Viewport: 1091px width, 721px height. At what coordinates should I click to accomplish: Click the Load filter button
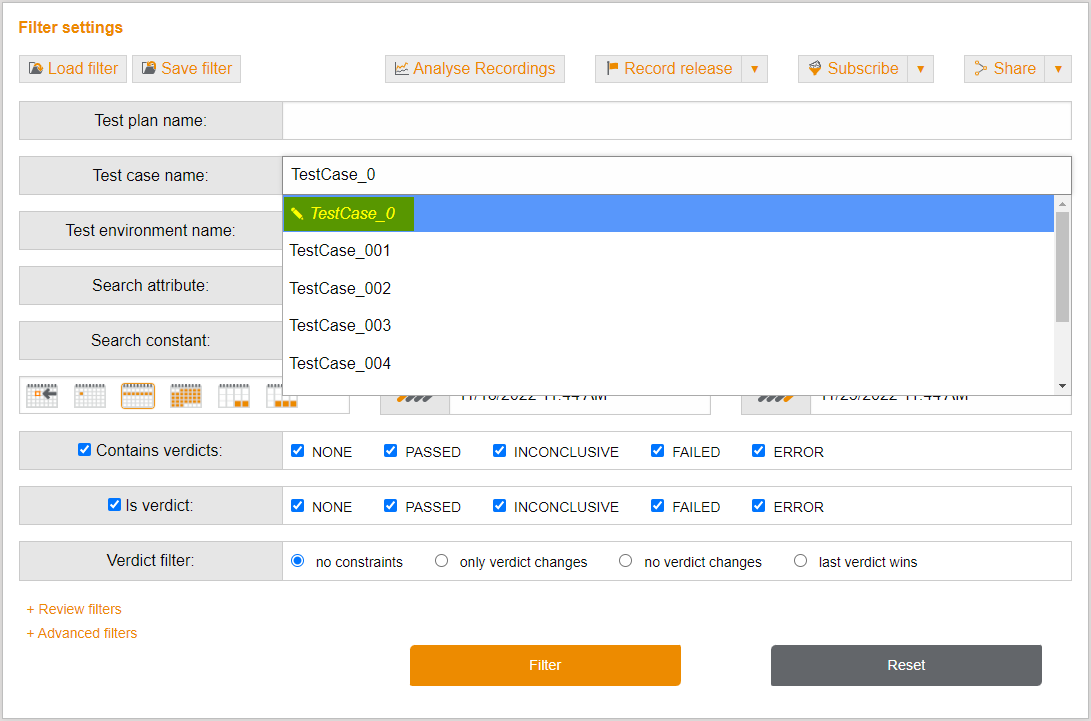(73, 69)
